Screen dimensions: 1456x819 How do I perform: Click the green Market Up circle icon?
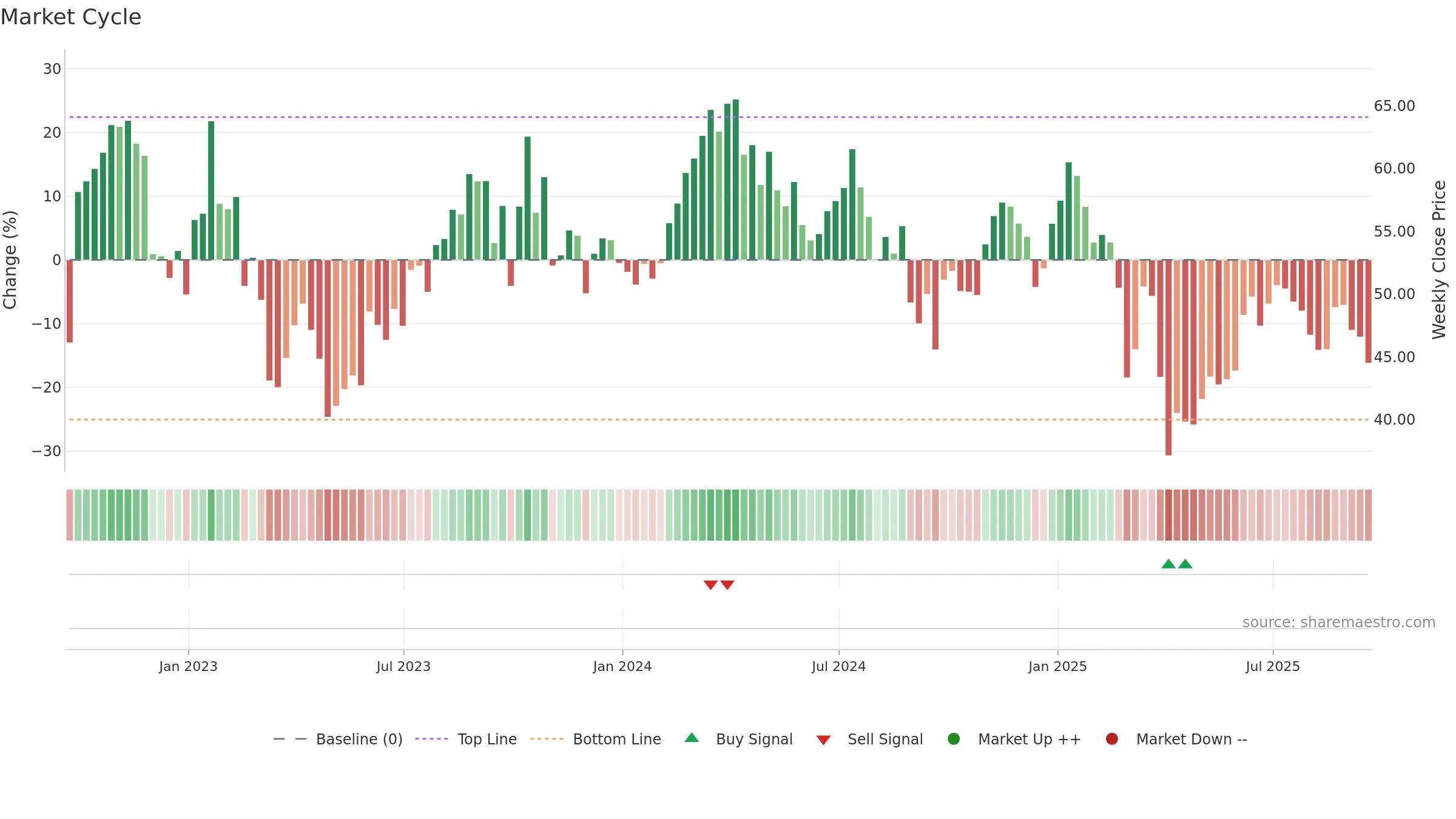pos(954,739)
